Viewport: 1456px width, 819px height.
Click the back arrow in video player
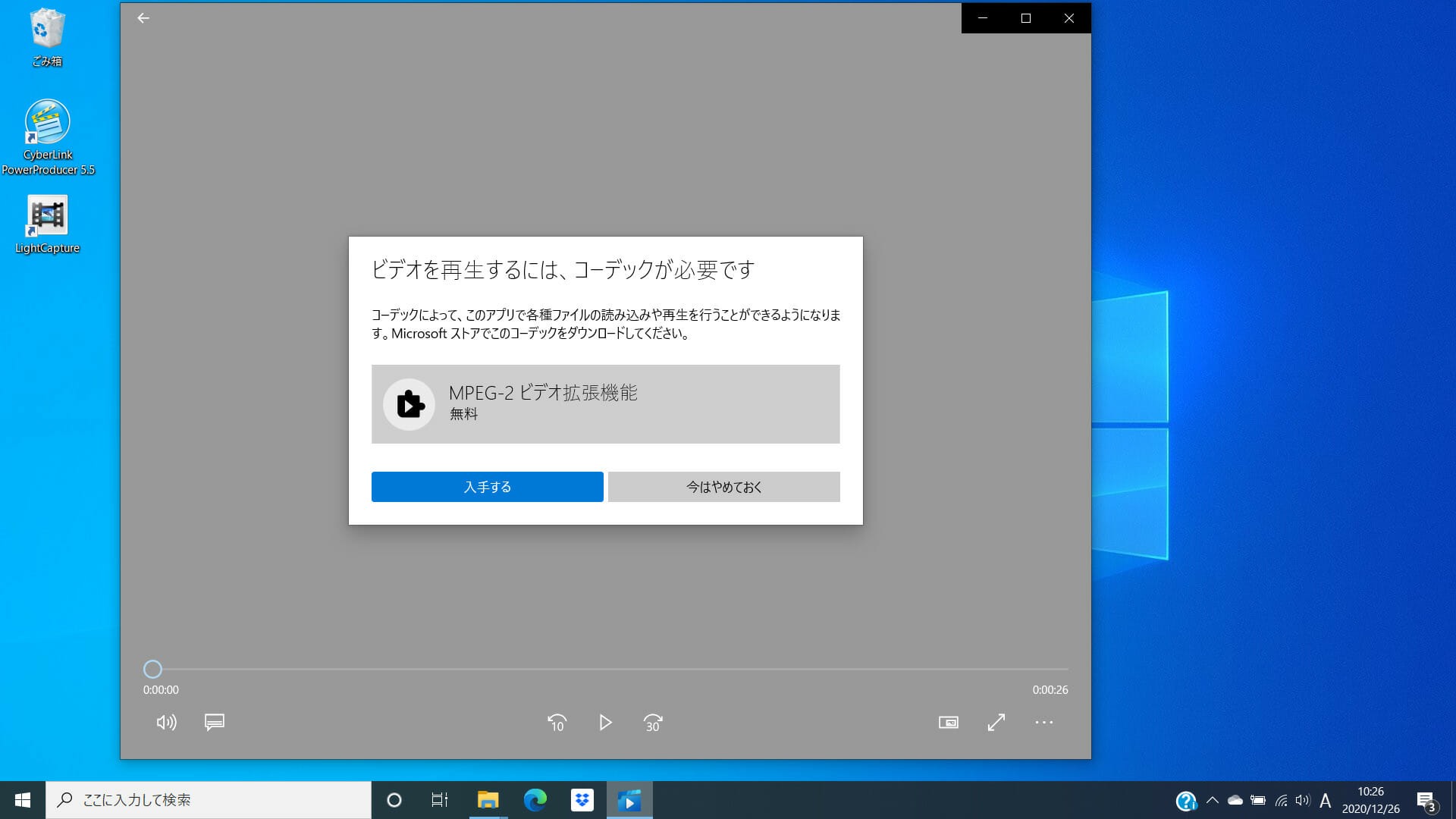click(x=143, y=18)
